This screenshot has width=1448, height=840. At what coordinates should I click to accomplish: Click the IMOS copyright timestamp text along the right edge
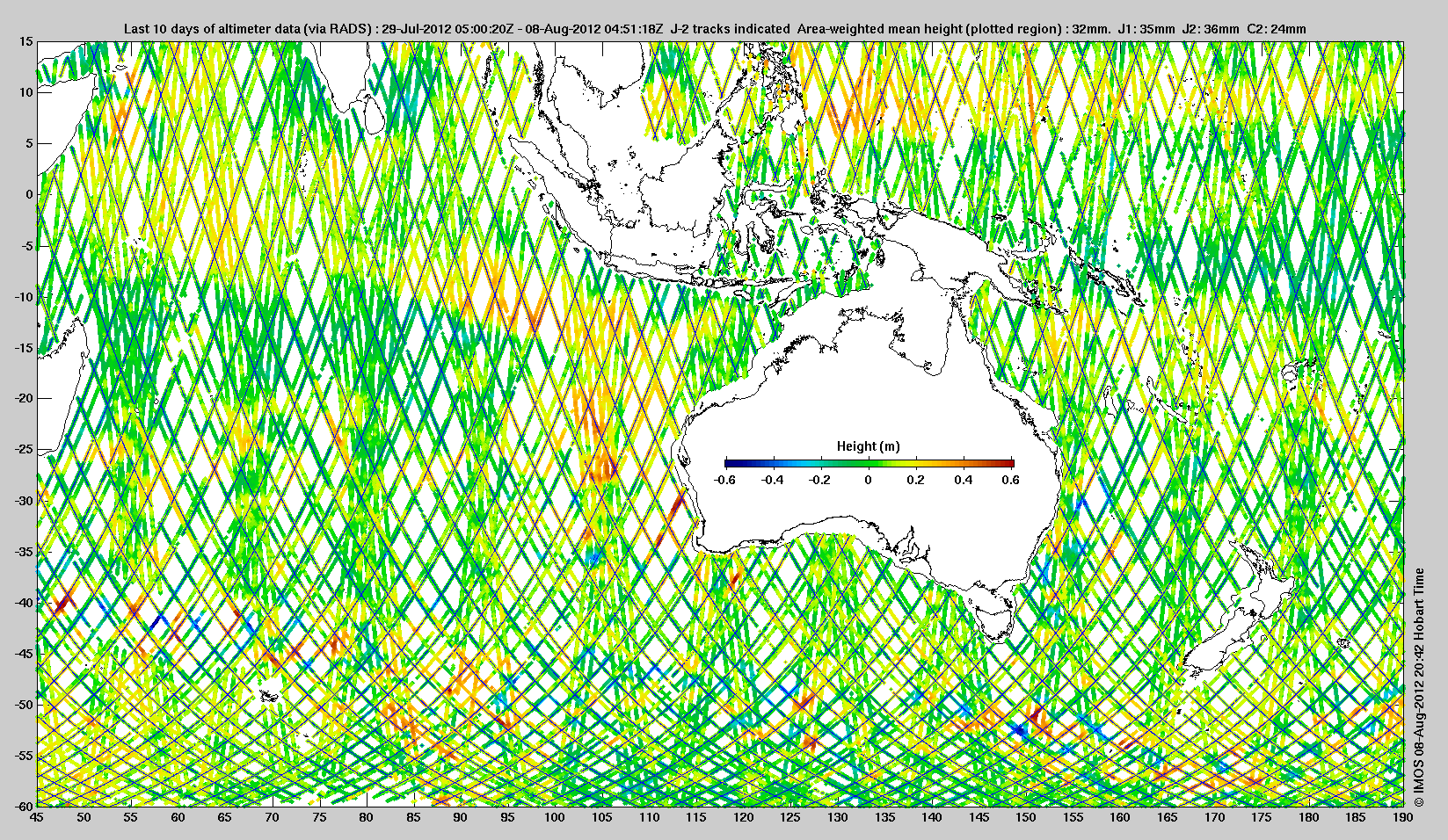point(1418,688)
